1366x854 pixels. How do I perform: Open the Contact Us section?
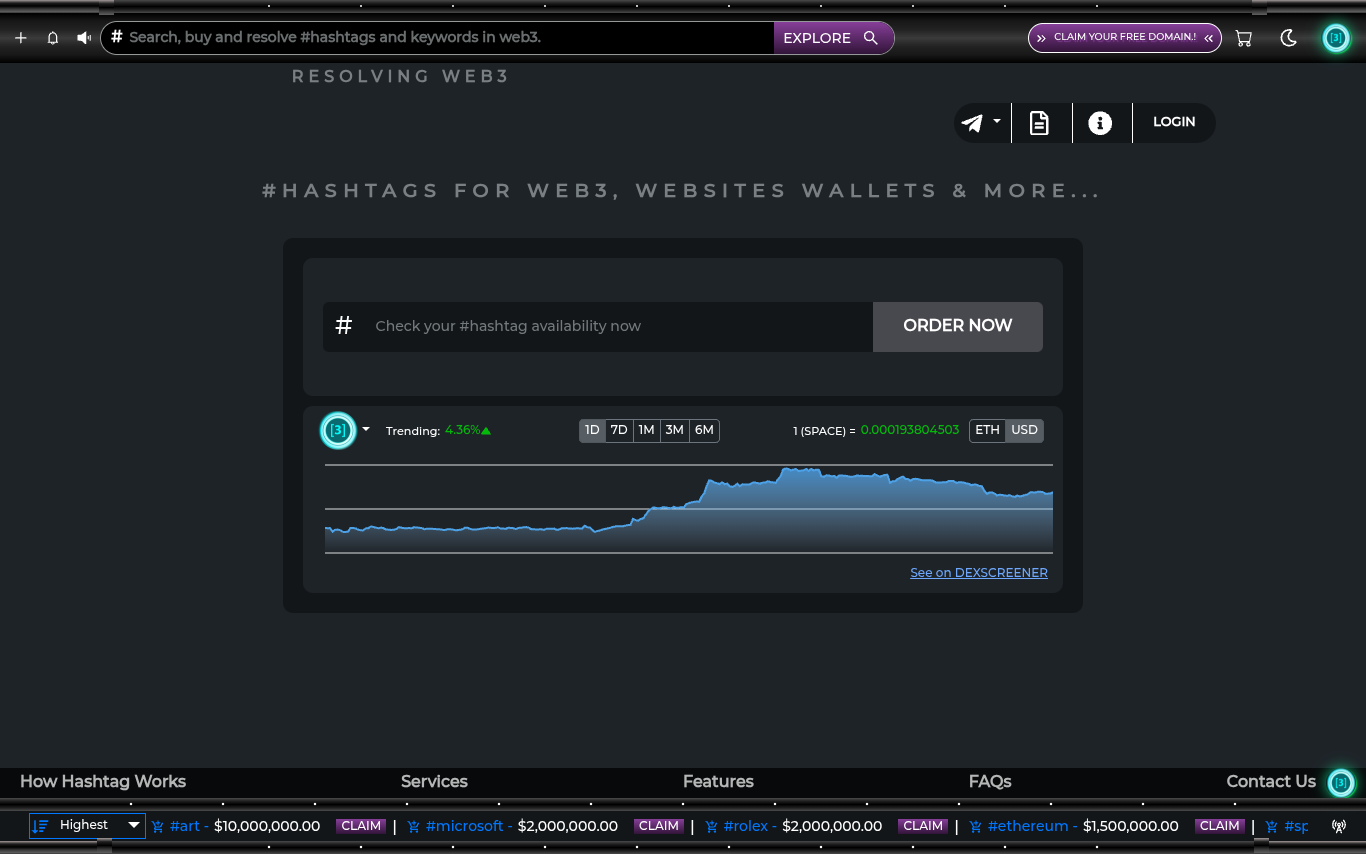[1271, 782]
